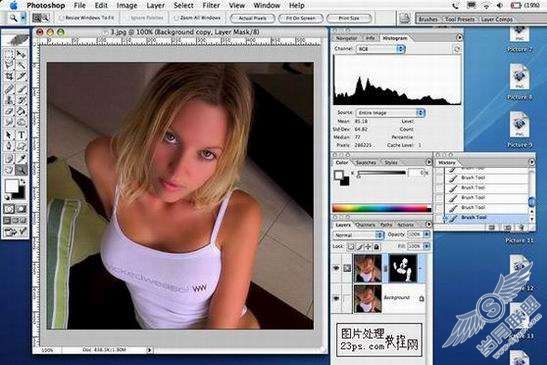Select the Move tool
This screenshot has height=365, width=547.
(21, 54)
